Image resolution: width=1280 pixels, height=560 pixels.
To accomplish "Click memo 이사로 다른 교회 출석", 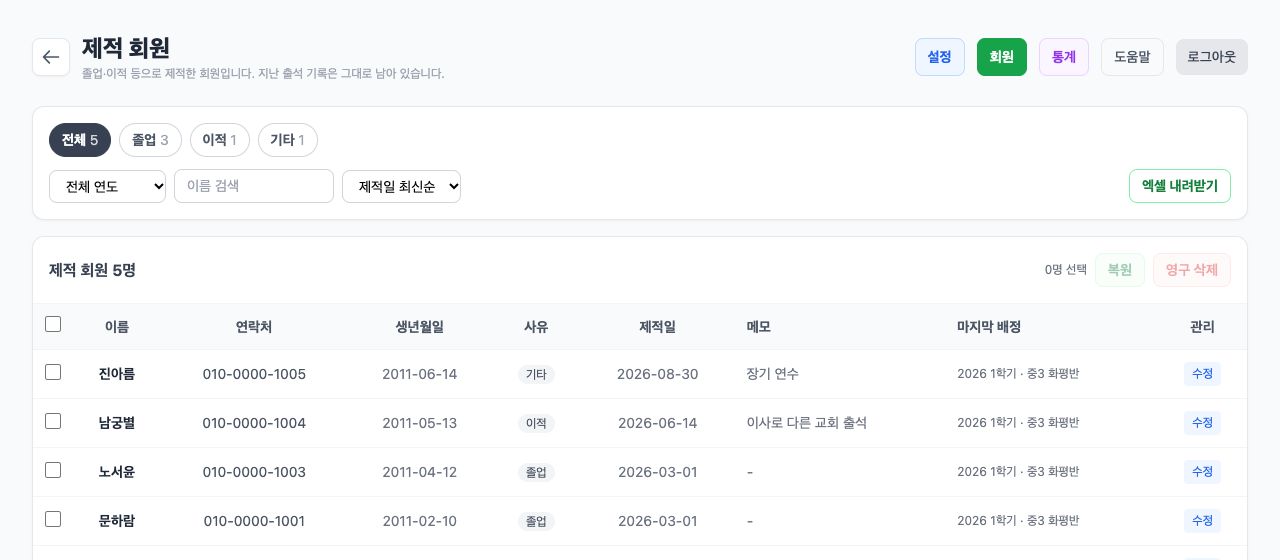I will pyautogui.click(x=807, y=423).
